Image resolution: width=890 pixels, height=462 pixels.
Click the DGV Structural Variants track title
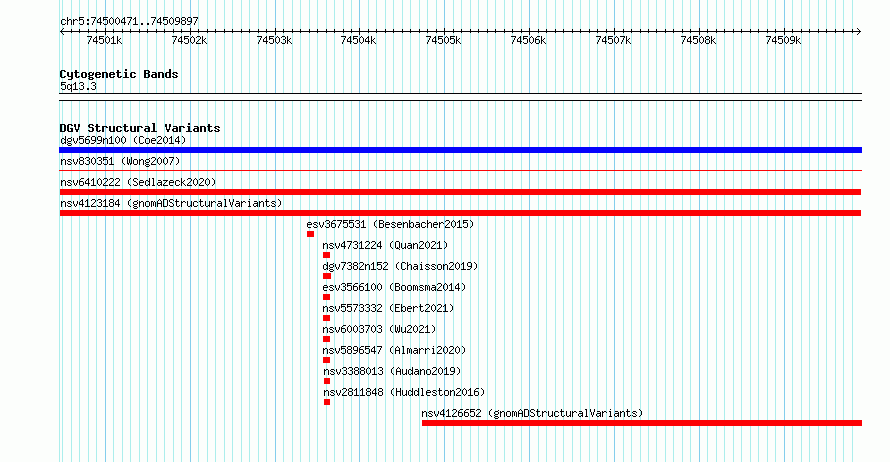(x=140, y=128)
